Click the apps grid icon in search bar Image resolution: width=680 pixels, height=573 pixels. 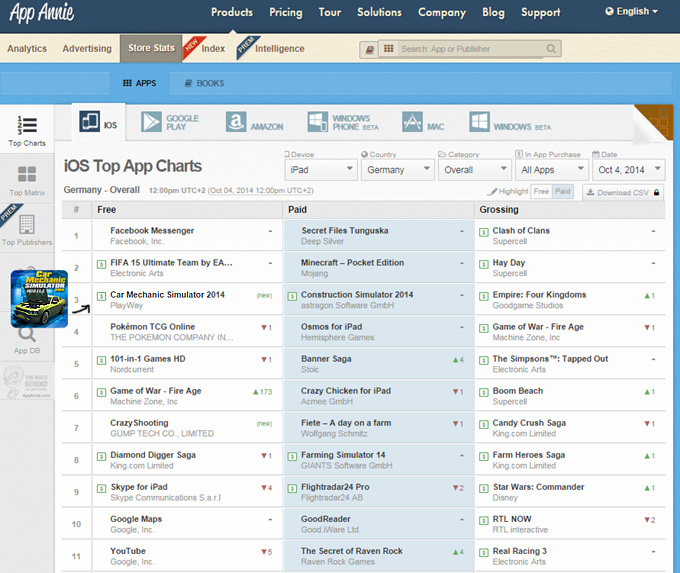(x=389, y=49)
